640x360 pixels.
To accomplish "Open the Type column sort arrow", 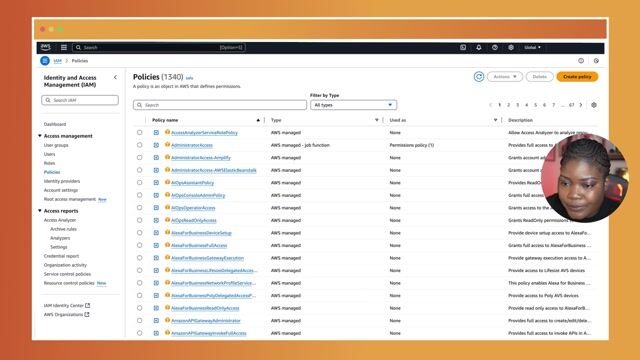I will pyautogui.click(x=376, y=120).
